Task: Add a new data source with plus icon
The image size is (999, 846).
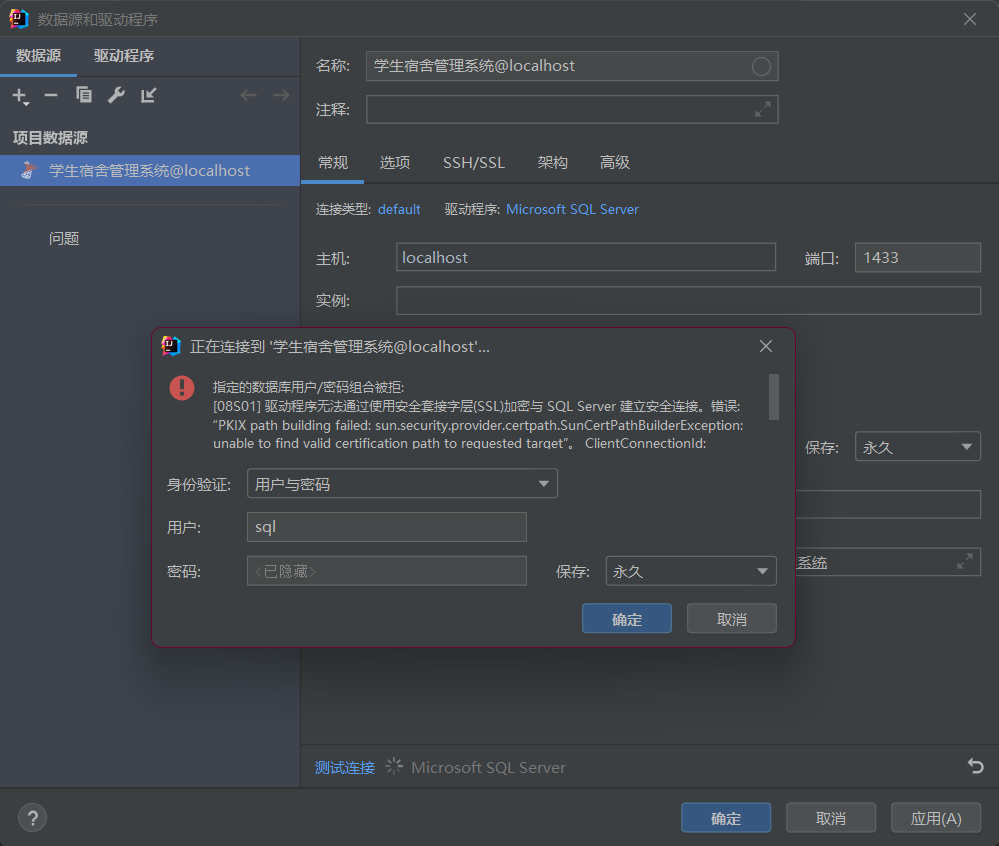Action: [20, 96]
